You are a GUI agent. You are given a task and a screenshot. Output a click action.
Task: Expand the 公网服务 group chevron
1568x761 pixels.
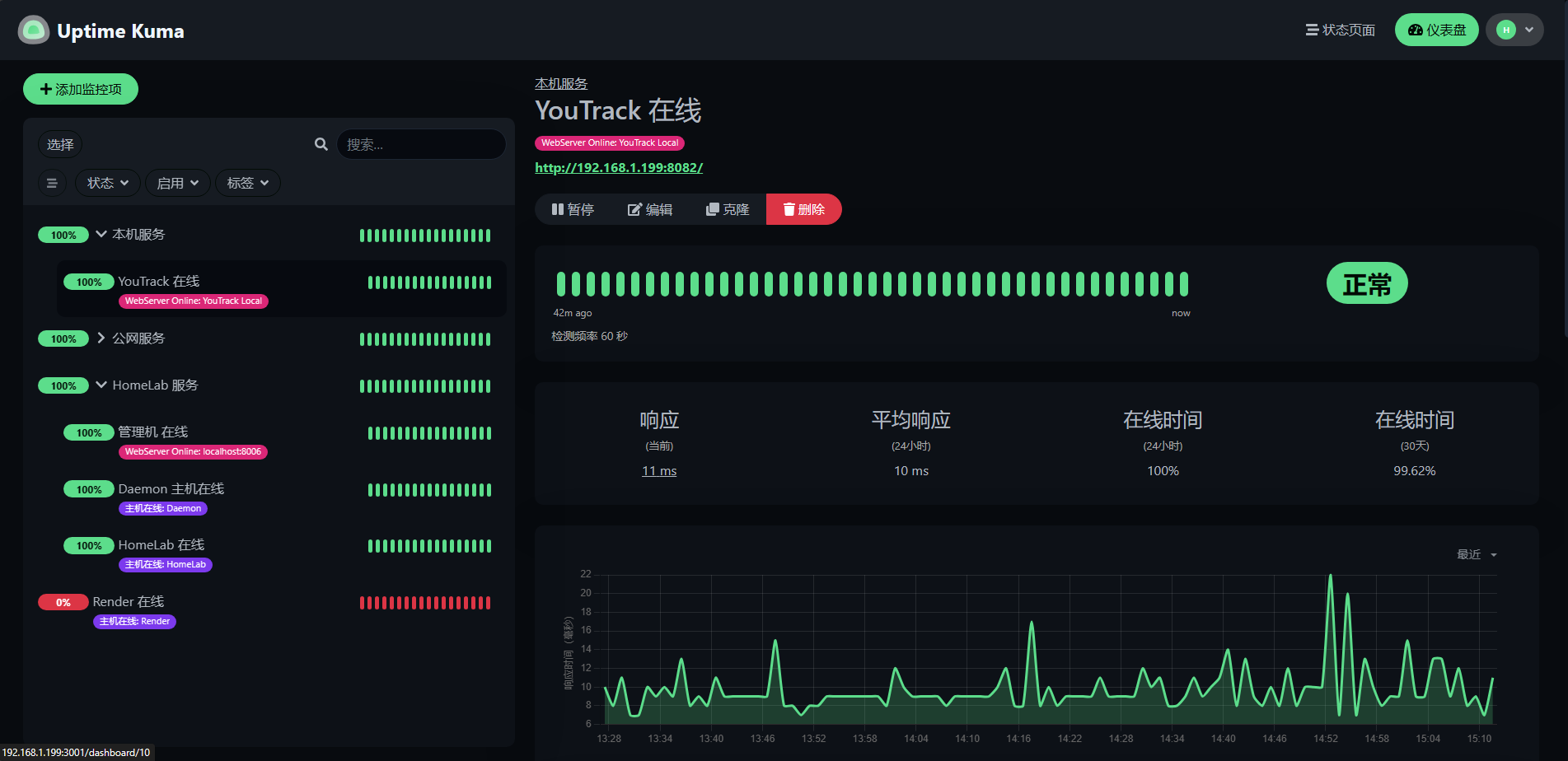tap(101, 338)
